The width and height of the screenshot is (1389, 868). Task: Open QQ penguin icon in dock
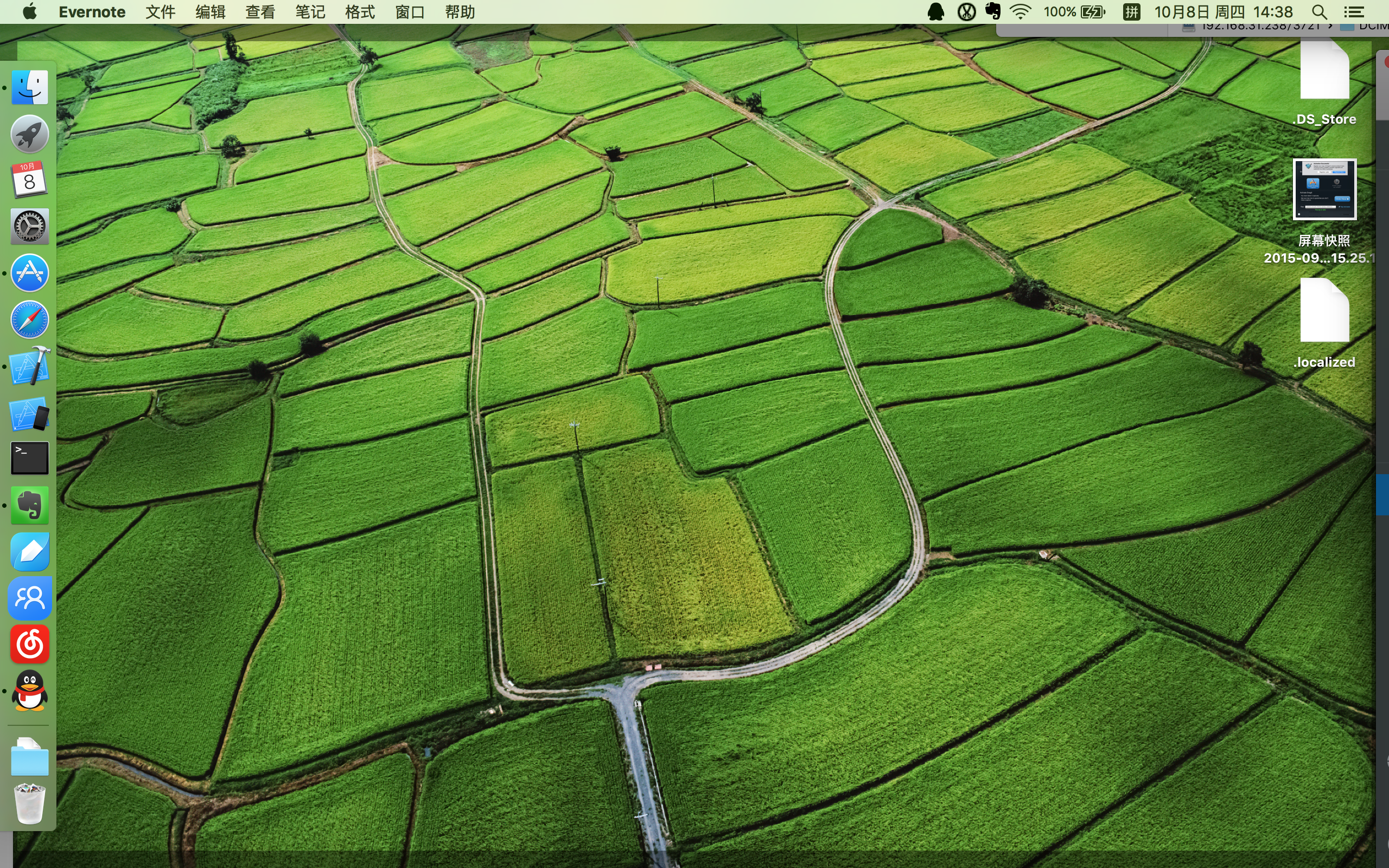coord(30,691)
